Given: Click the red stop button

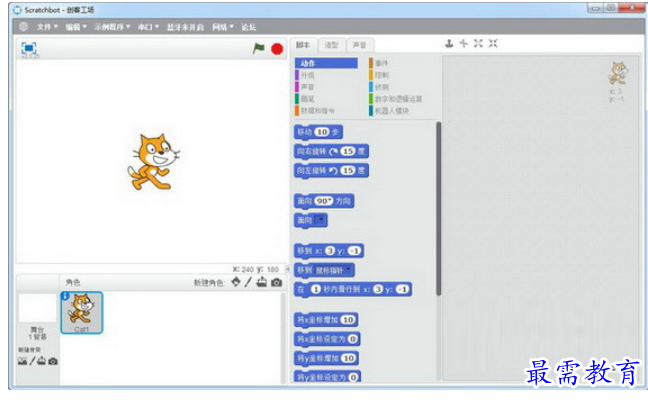Looking at the screenshot, I should pyautogui.click(x=277, y=49).
